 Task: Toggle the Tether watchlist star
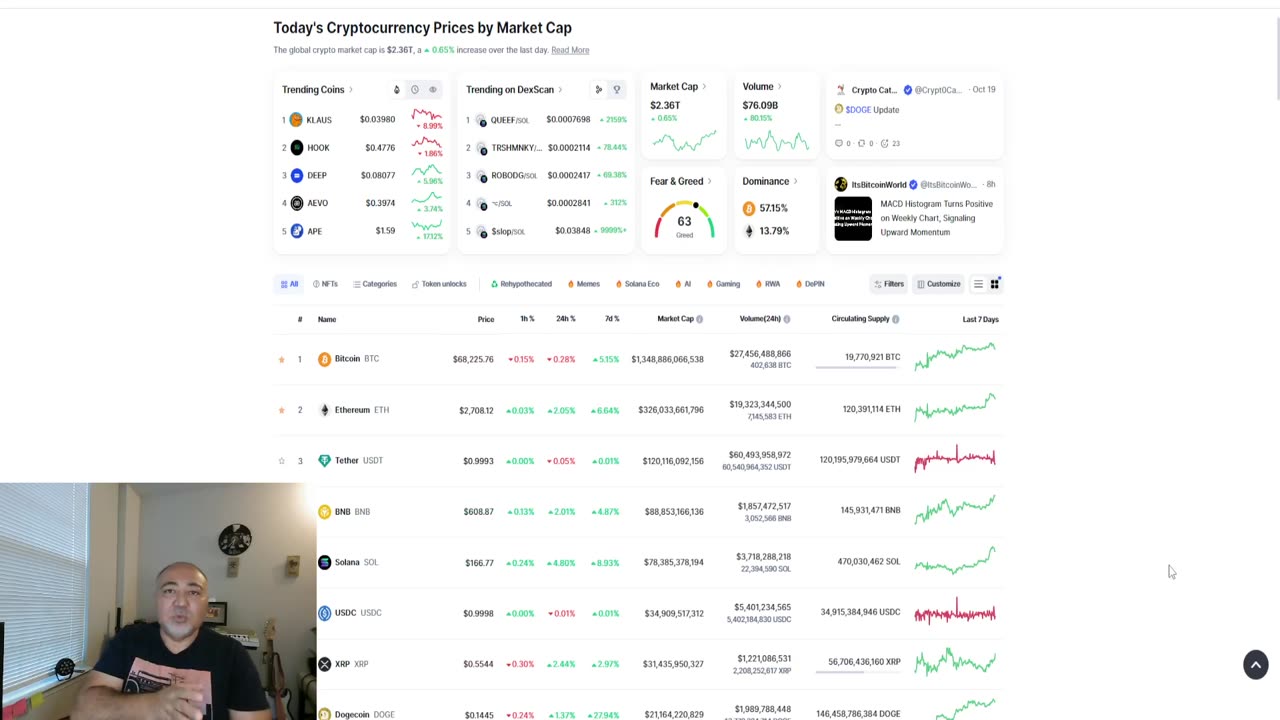pyautogui.click(x=281, y=461)
